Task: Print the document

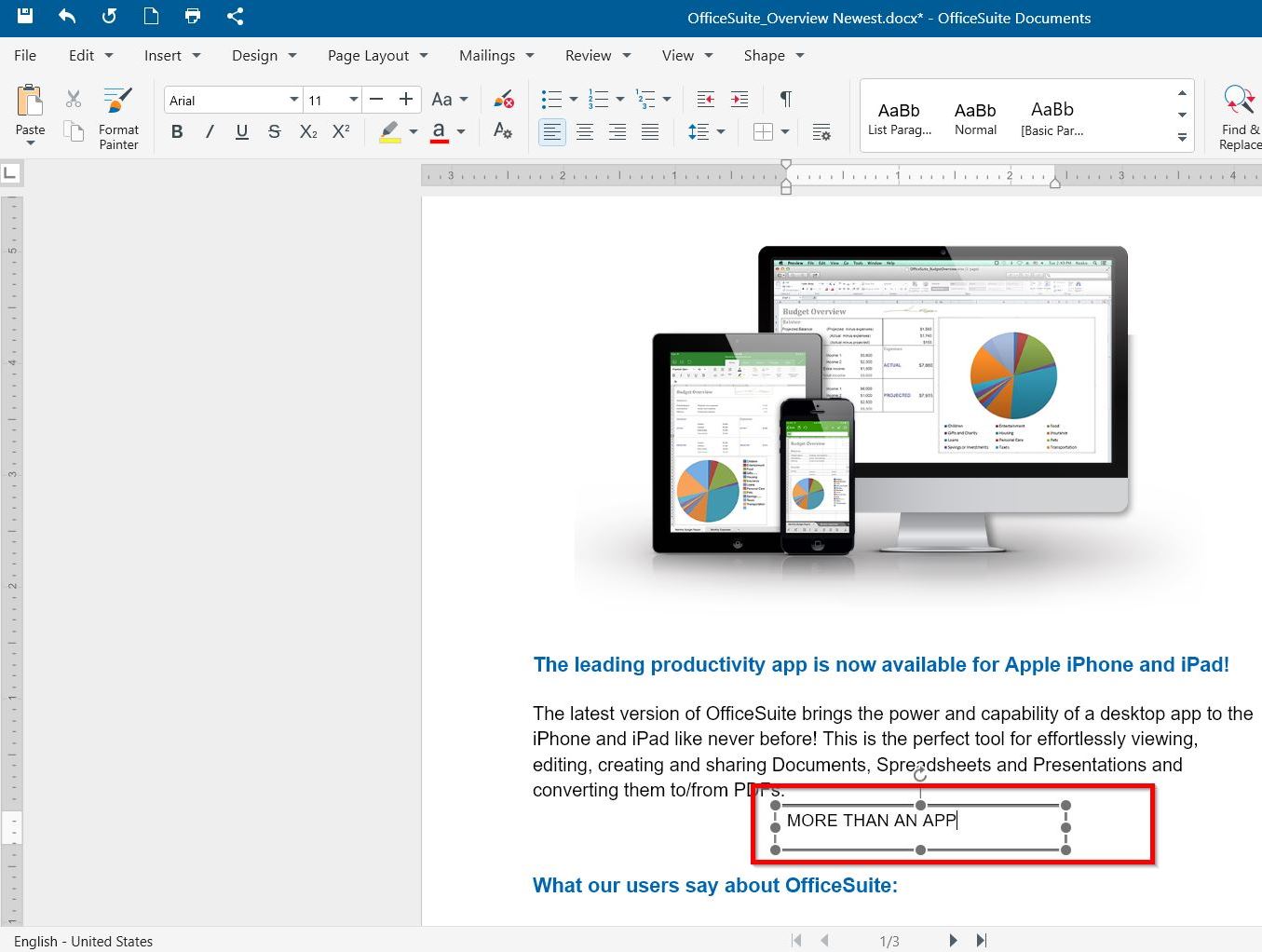Action: [x=193, y=16]
